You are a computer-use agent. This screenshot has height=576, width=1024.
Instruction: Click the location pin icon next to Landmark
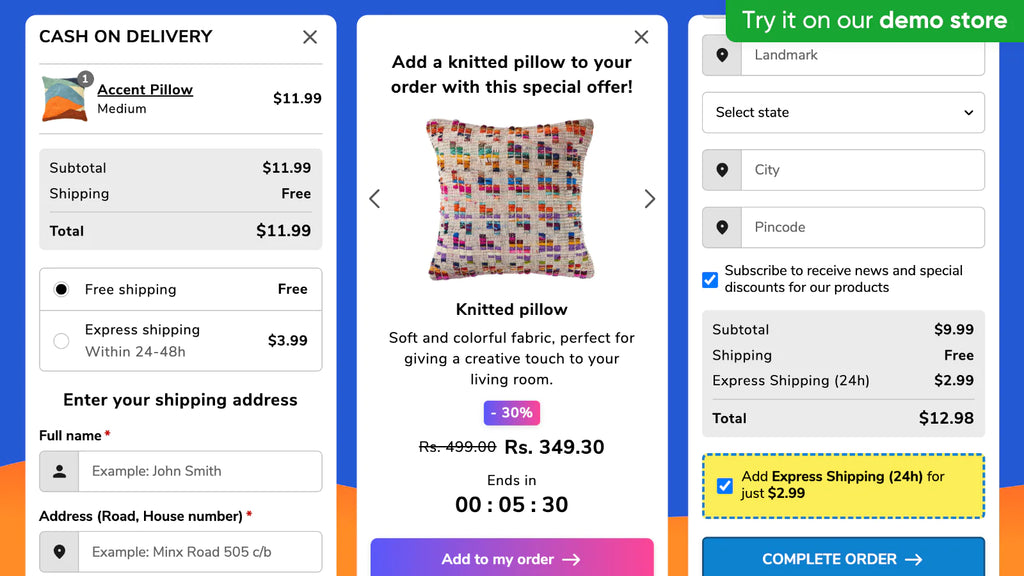click(722, 55)
